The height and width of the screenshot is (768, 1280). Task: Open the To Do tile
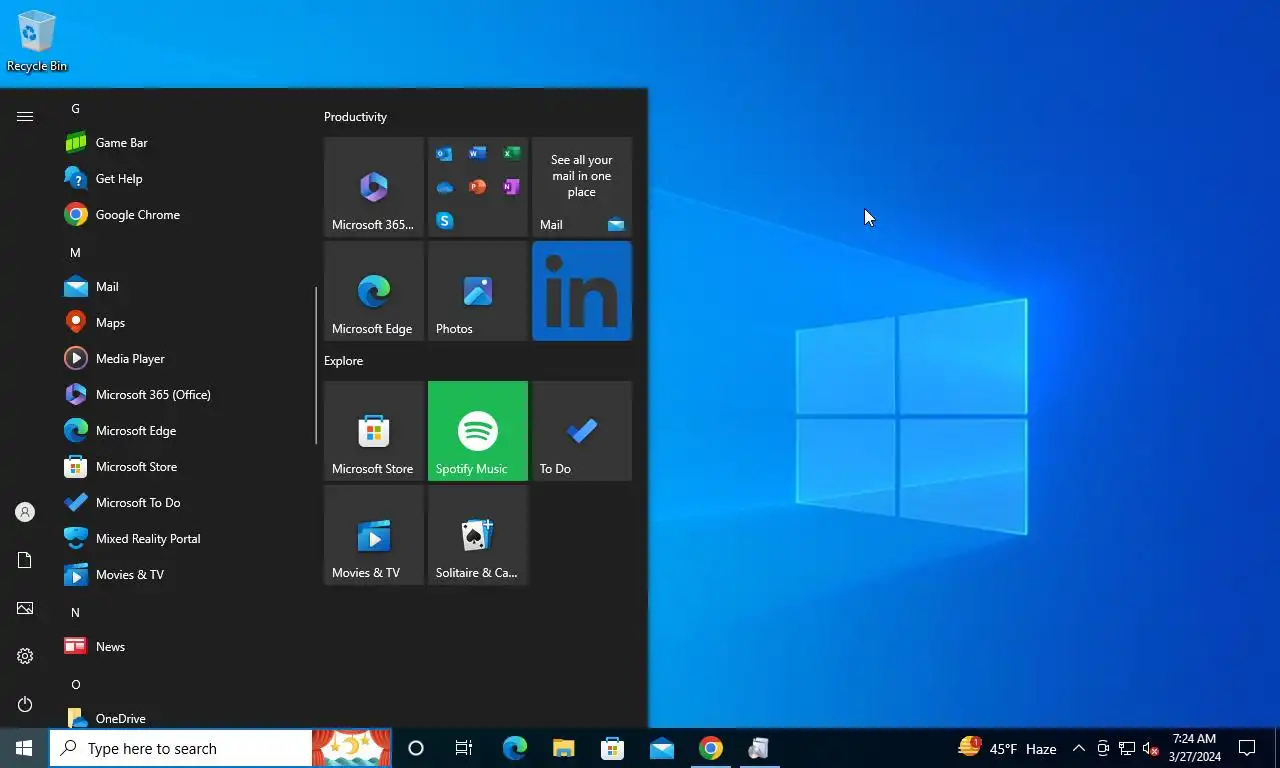[582, 431]
